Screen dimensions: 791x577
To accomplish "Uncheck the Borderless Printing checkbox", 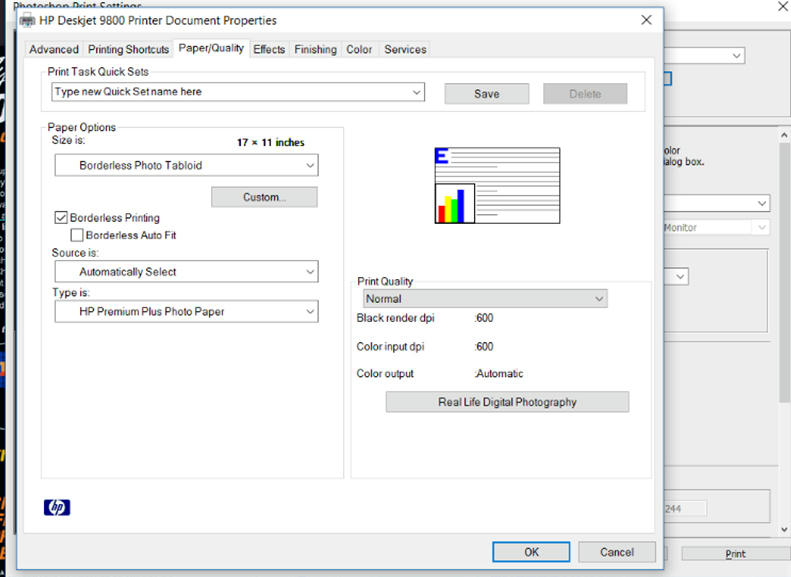I will pyautogui.click(x=61, y=218).
